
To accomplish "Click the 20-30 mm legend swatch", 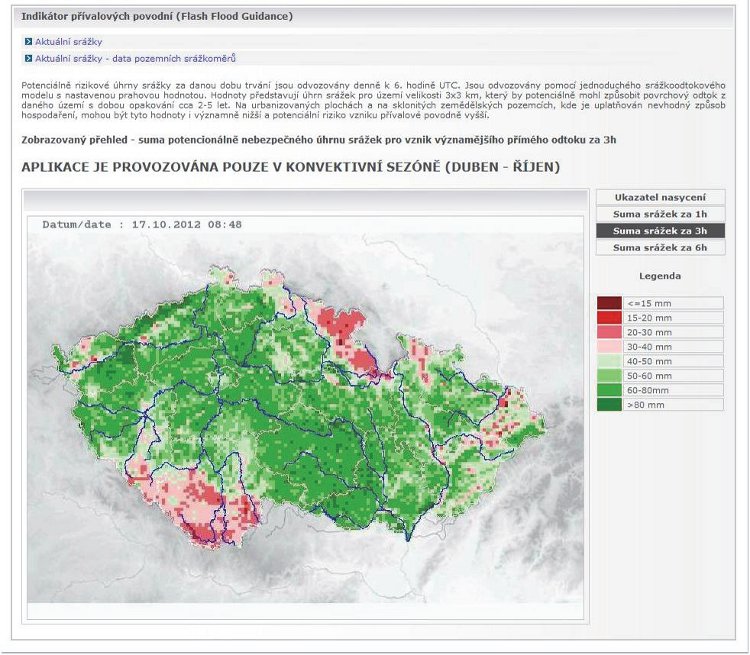I will [609, 332].
